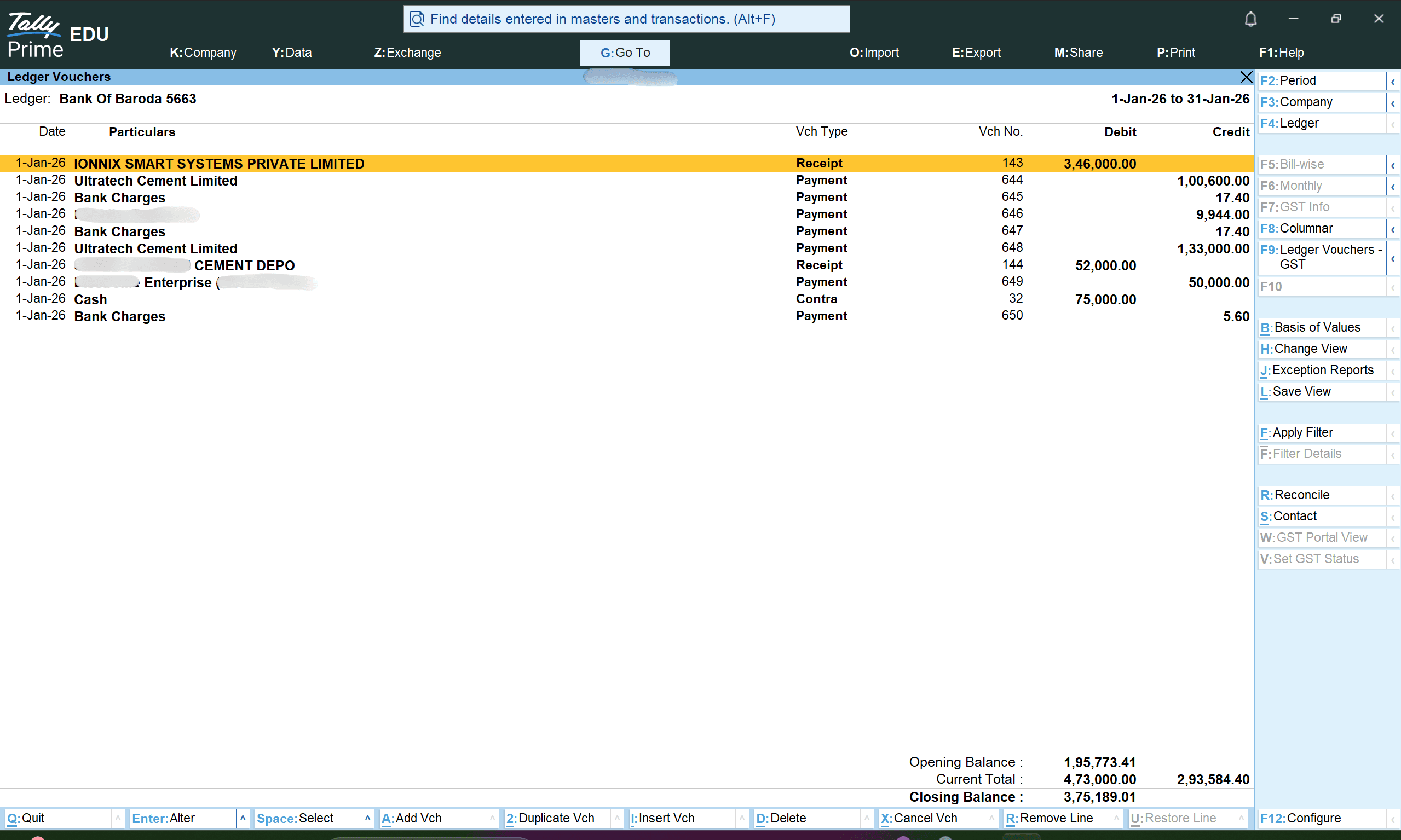This screenshot has height=840, width=1401.
Task: Select Bank Charges voucher 647 row
Action: click(626, 231)
